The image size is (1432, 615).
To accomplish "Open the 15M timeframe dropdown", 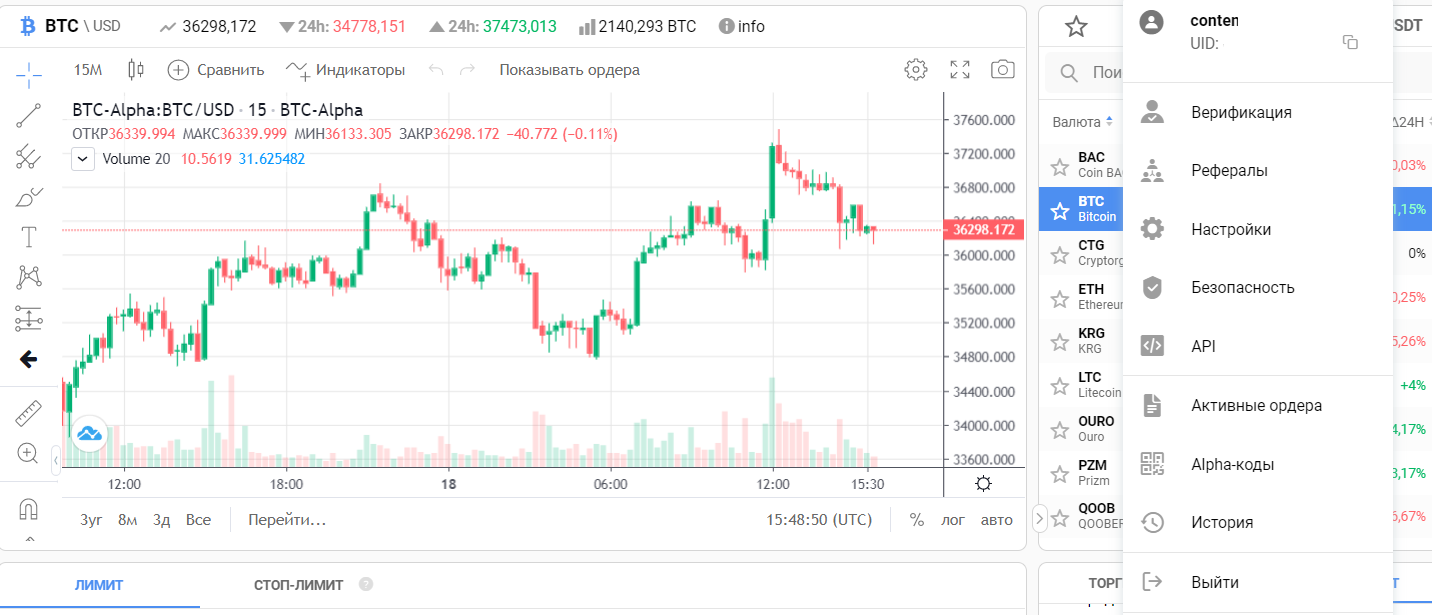I will pyautogui.click(x=88, y=70).
